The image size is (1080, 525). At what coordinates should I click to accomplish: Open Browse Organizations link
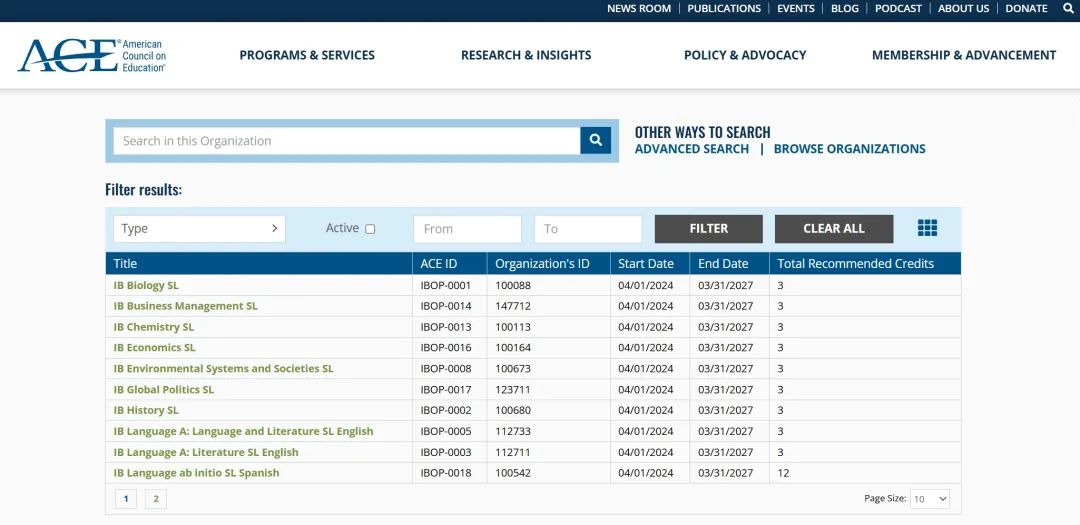tap(849, 149)
